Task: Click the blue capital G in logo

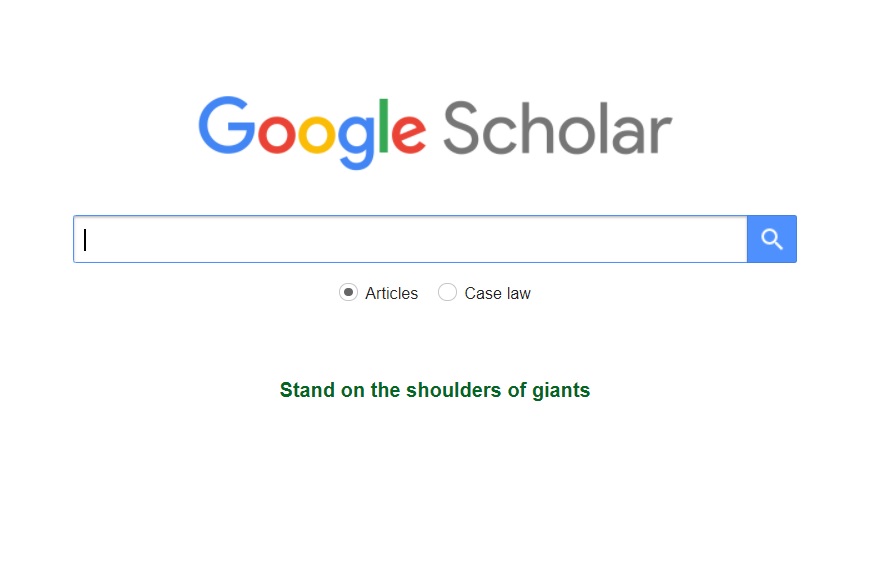Action: click(x=226, y=125)
